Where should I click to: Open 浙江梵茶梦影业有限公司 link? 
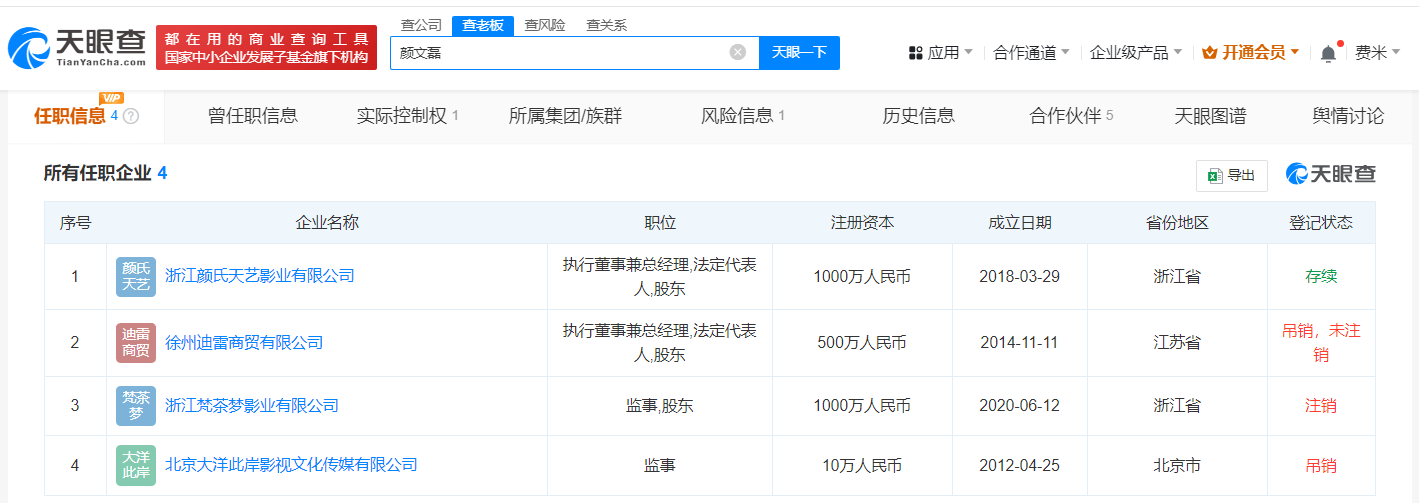252,406
